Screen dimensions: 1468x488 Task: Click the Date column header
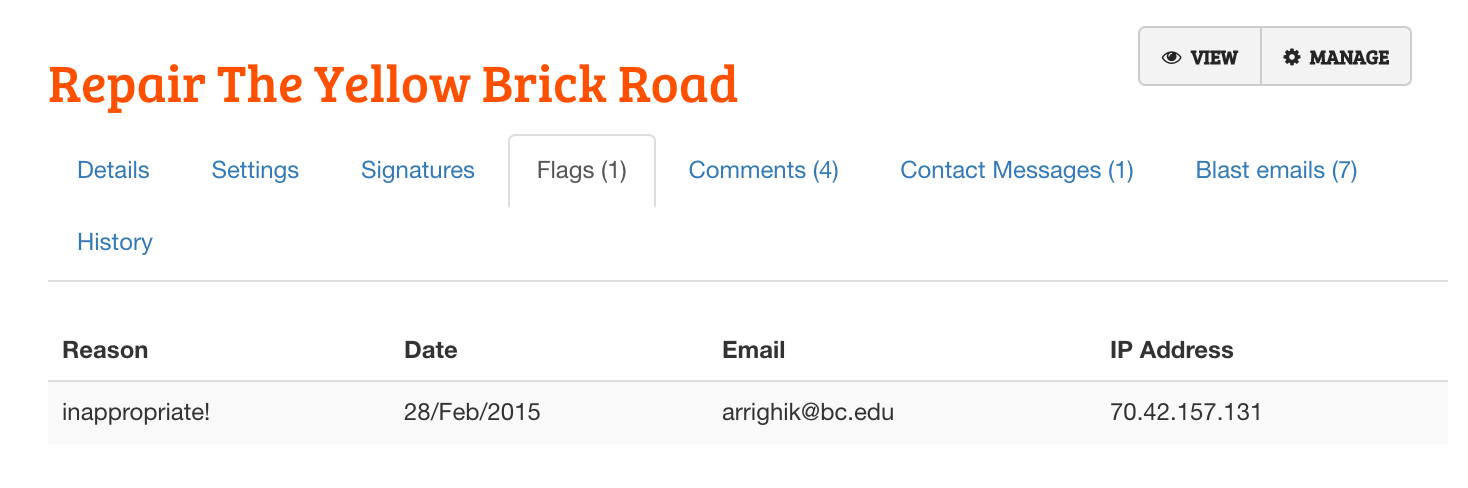tap(431, 350)
